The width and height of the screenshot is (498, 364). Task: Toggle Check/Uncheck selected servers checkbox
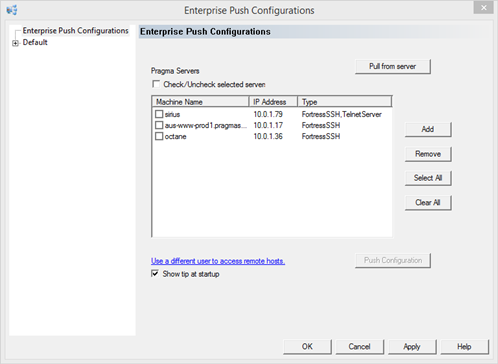tap(156, 84)
